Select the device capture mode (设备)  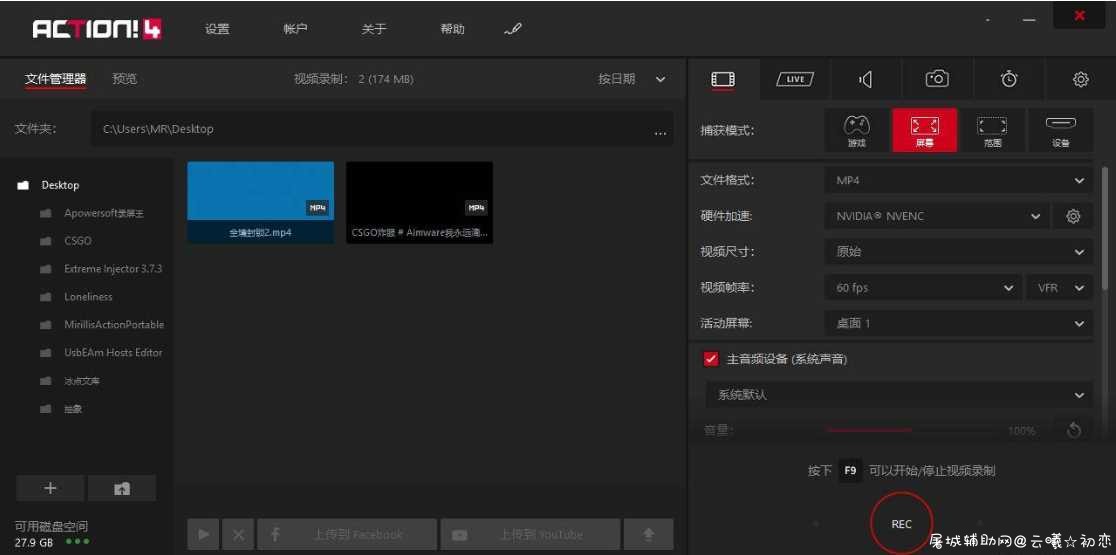(1060, 130)
